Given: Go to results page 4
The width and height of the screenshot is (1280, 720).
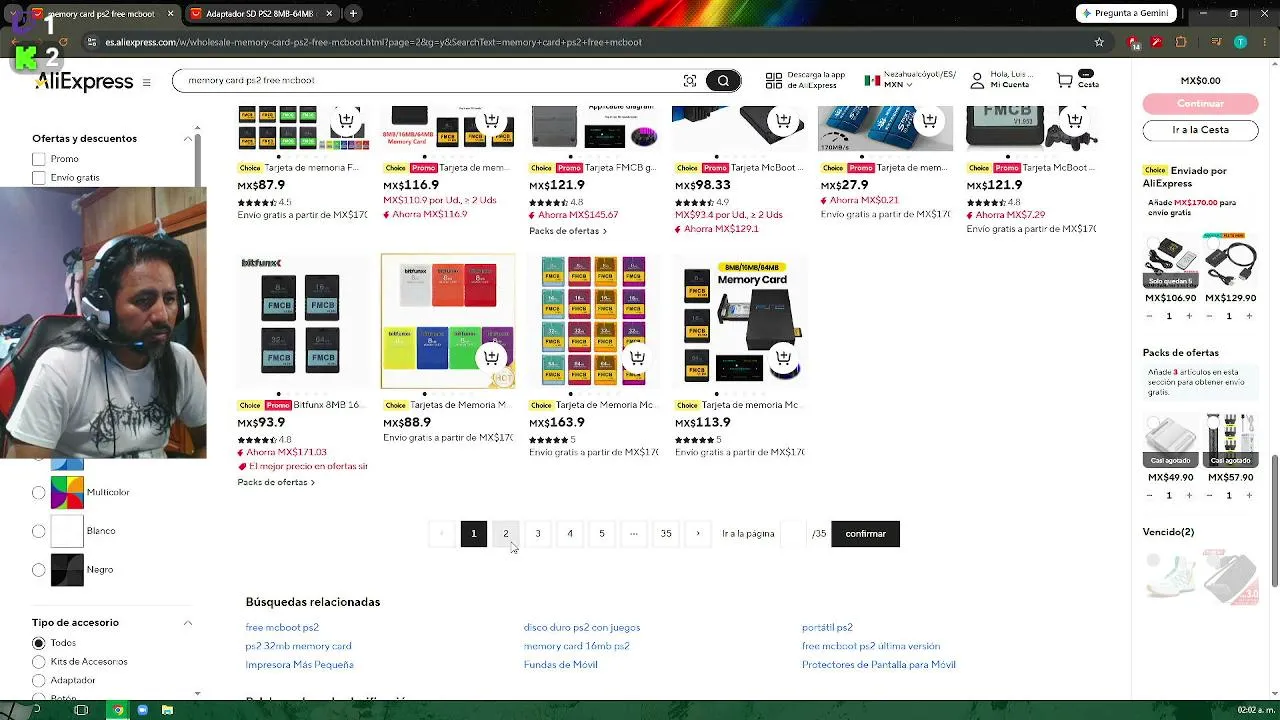Looking at the screenshot, I should pos(570,534).
